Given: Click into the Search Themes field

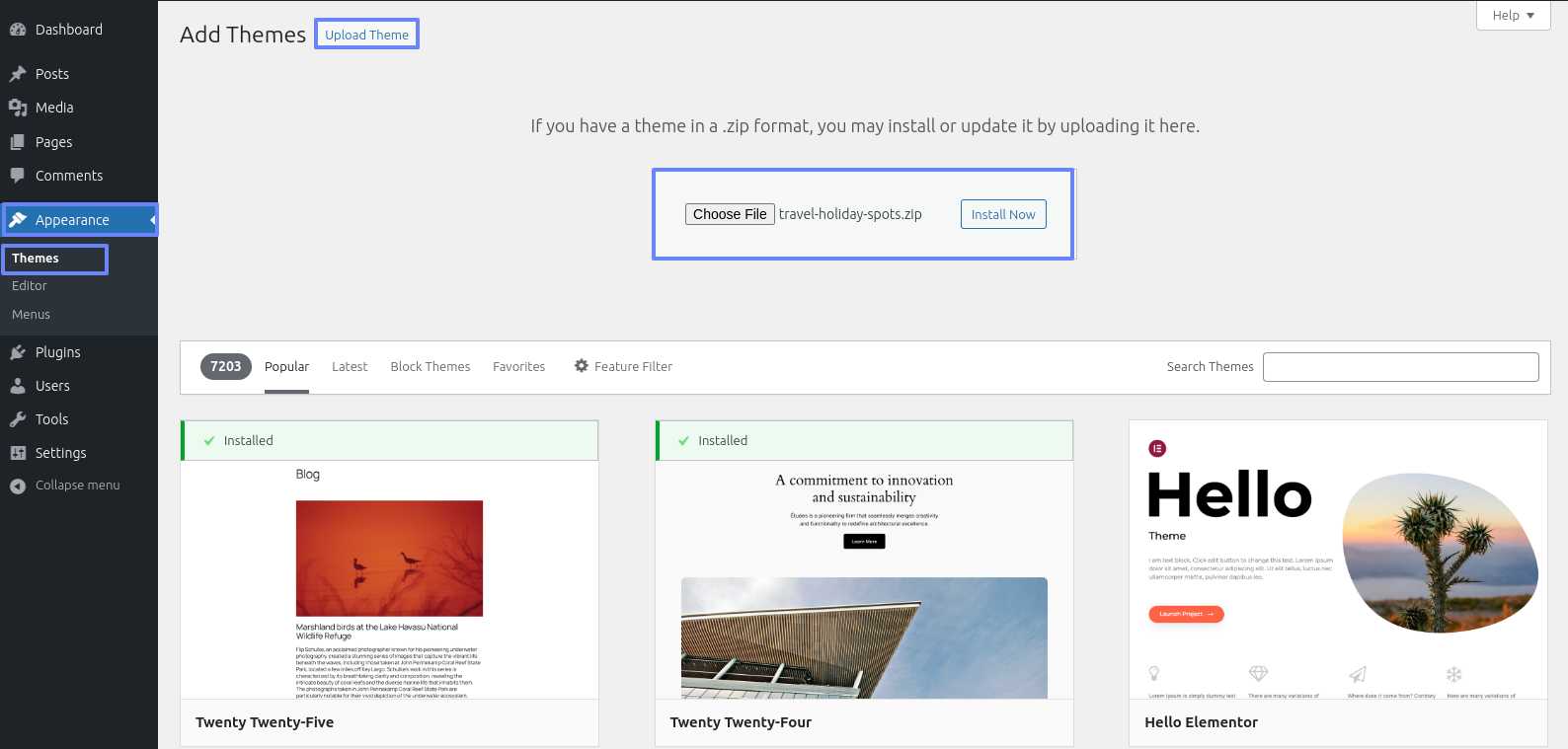Looking at the screenshot, I should tap(1400, 367).
